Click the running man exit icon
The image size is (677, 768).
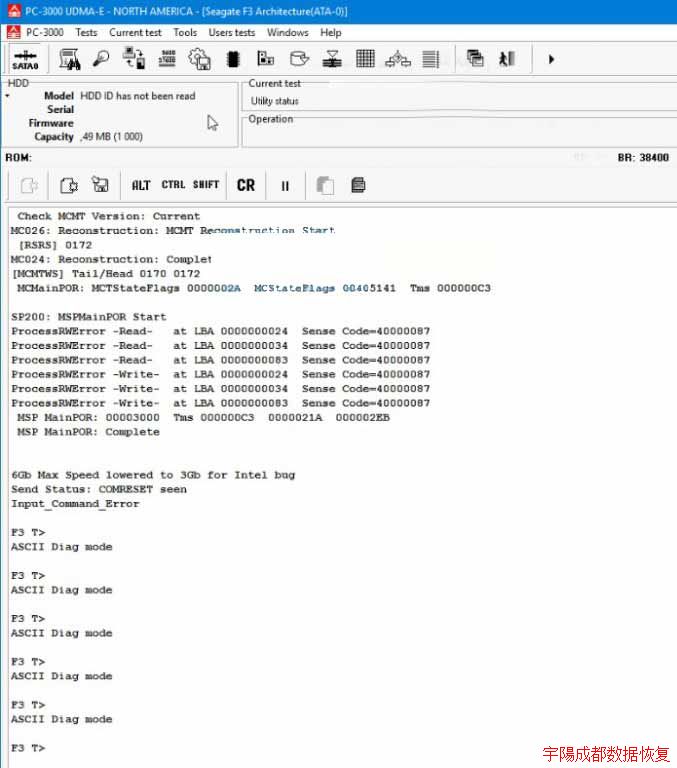tap(507, 59)
